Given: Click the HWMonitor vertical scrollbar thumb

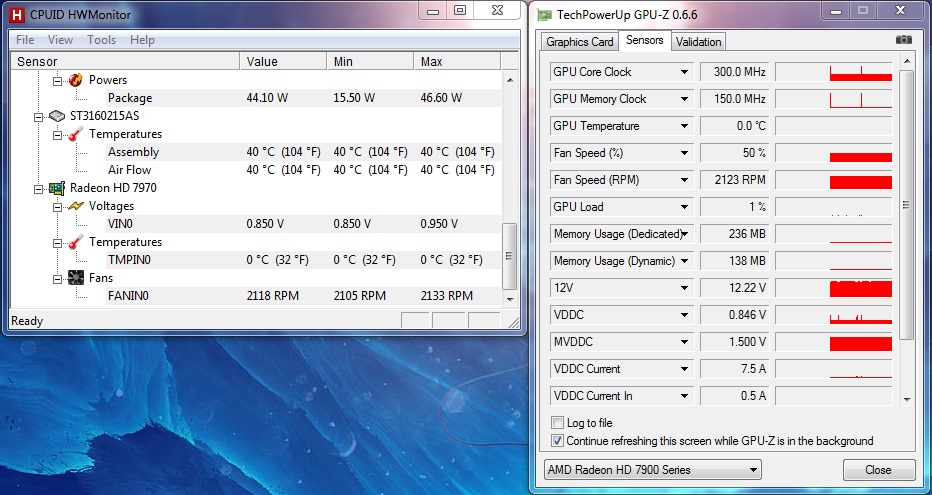Looking at the screenshot, I should 509,256.
